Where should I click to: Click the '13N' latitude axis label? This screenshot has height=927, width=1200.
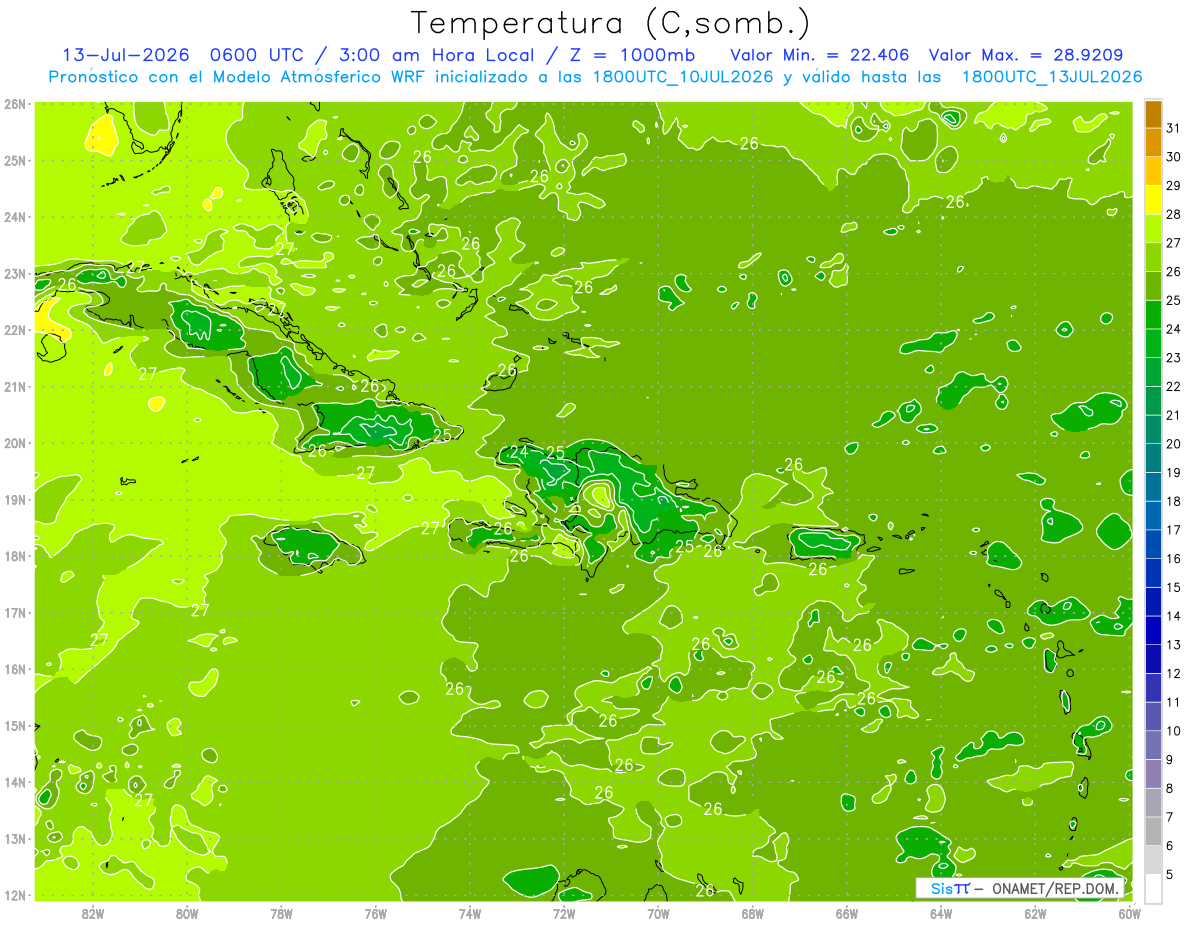click(15, 838)
